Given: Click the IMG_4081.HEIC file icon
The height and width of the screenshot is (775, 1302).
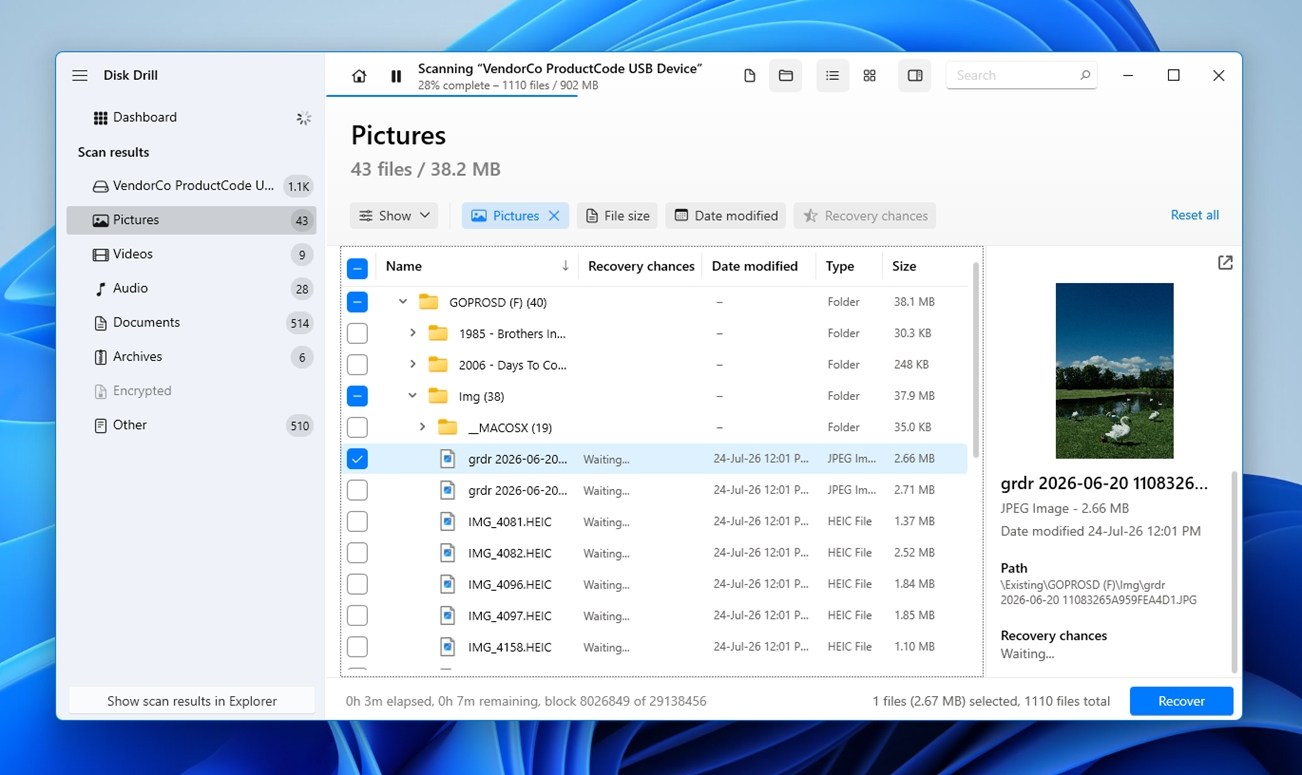Looking at the screenshot, I should 448,521.
